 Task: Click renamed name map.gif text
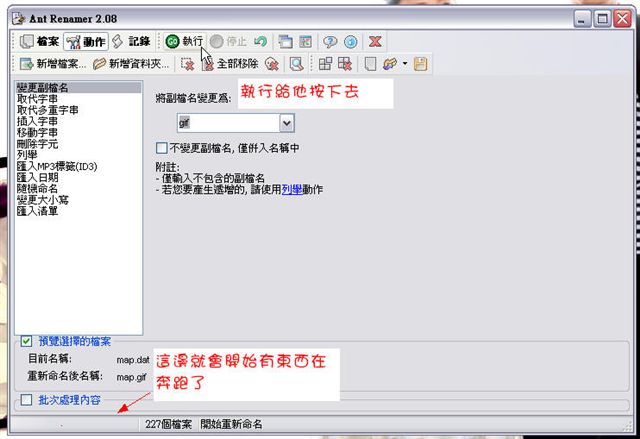click(131, 377)
